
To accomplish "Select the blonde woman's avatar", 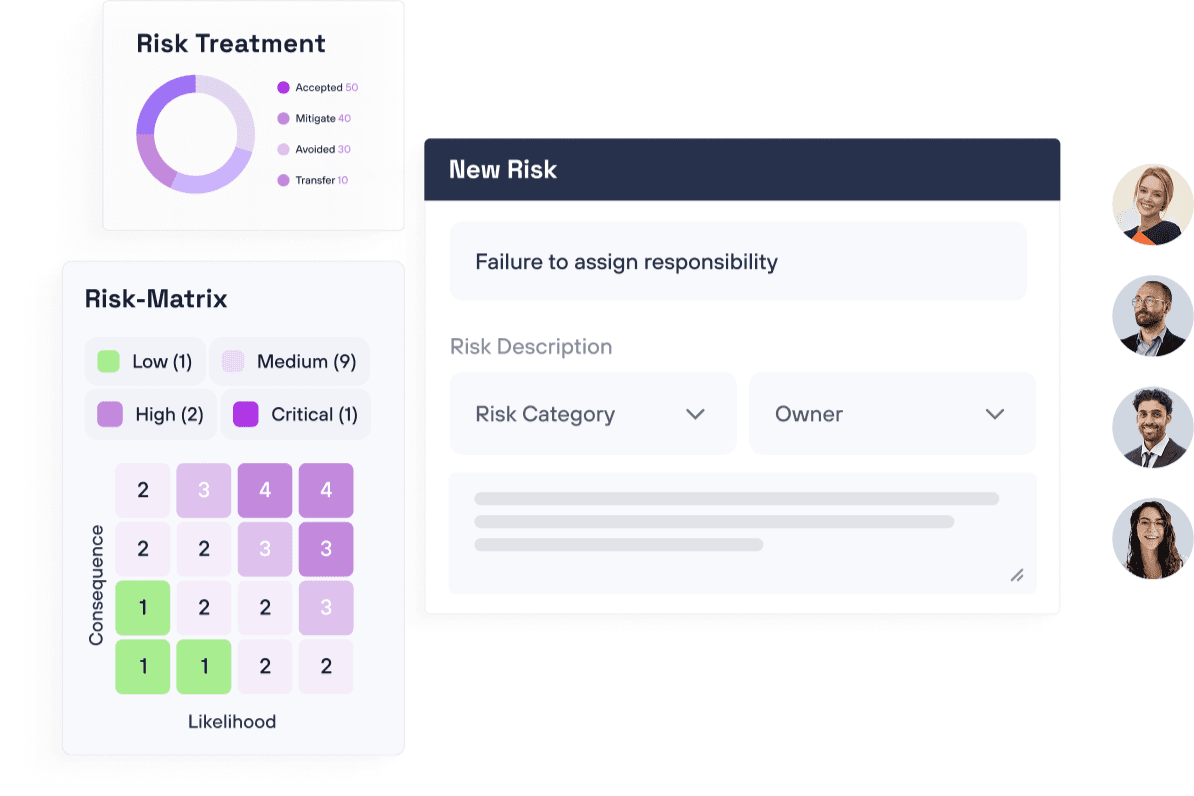I will click(x=1152, y=204).
